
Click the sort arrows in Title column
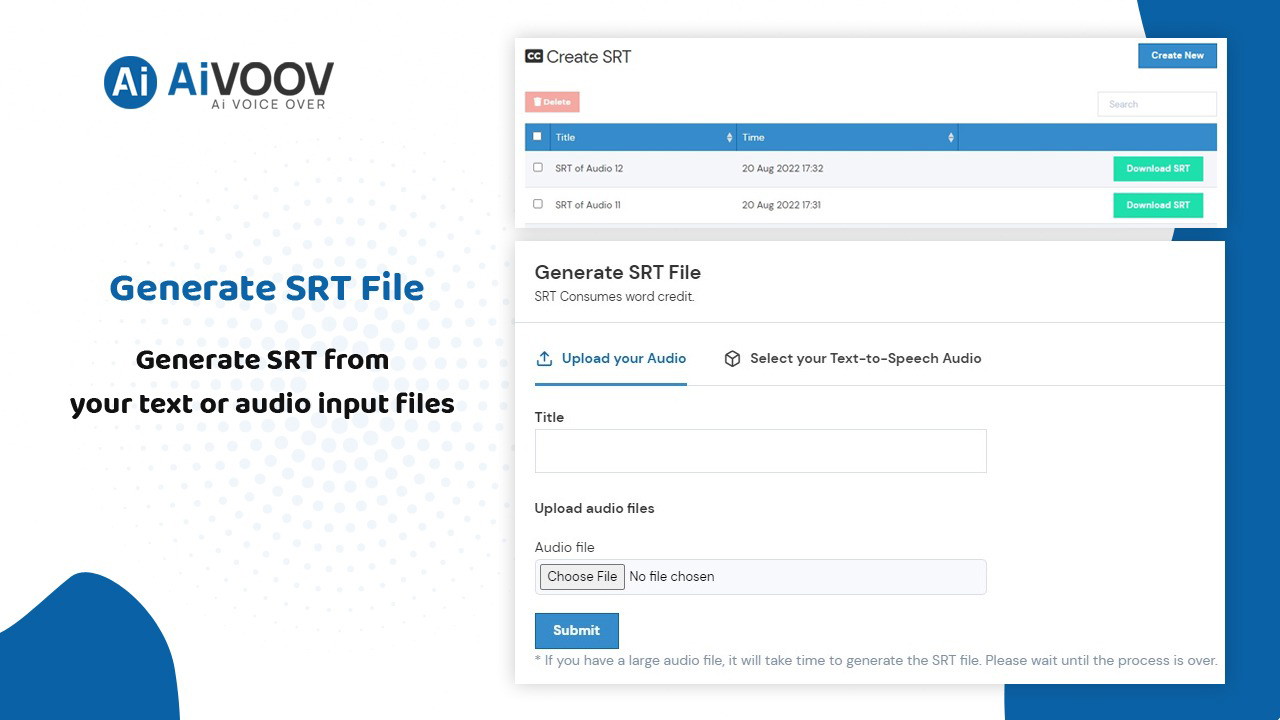coord(729,138)
